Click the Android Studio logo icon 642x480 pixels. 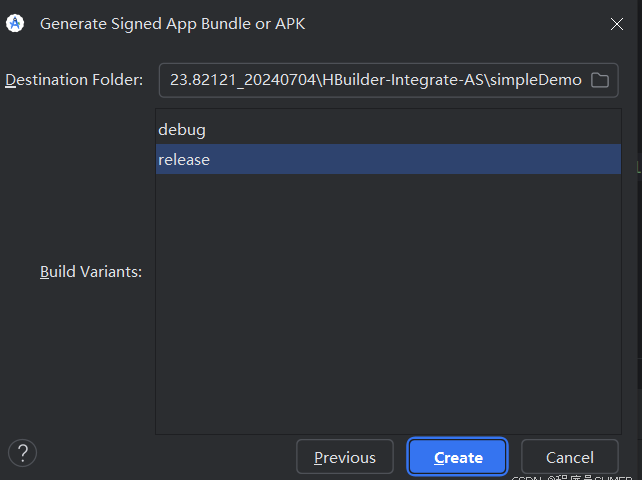pyautogui.click(x=15, y=23)
